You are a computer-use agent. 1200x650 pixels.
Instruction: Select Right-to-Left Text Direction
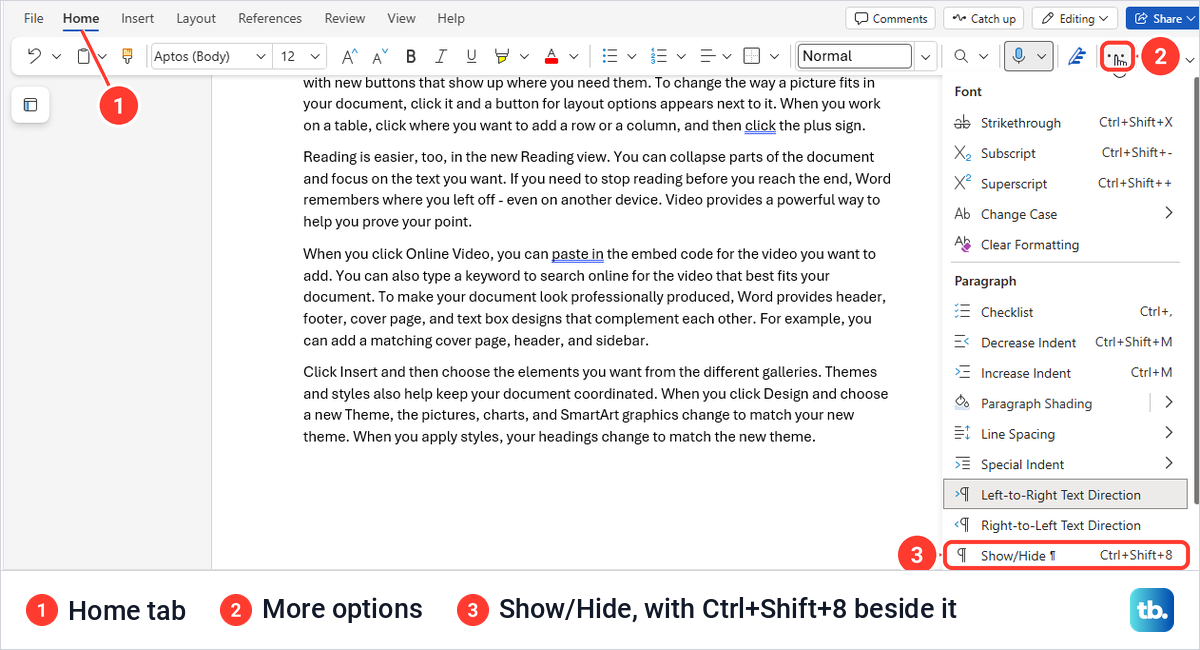coord(1065,525)
